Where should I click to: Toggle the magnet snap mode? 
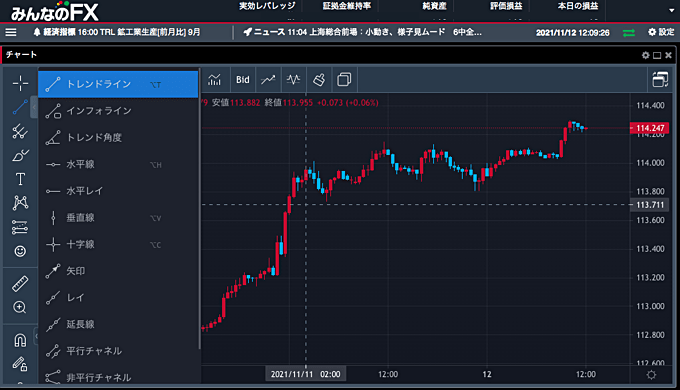pyautogui.click(x=20, y=340)
